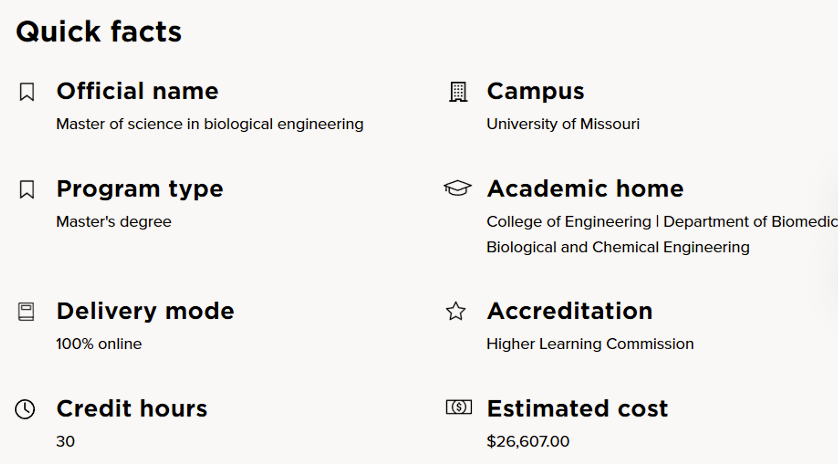Click the graduation cap icon beside Academic home
This screenshot has width=838, height=464.
(x=457, y=188)
